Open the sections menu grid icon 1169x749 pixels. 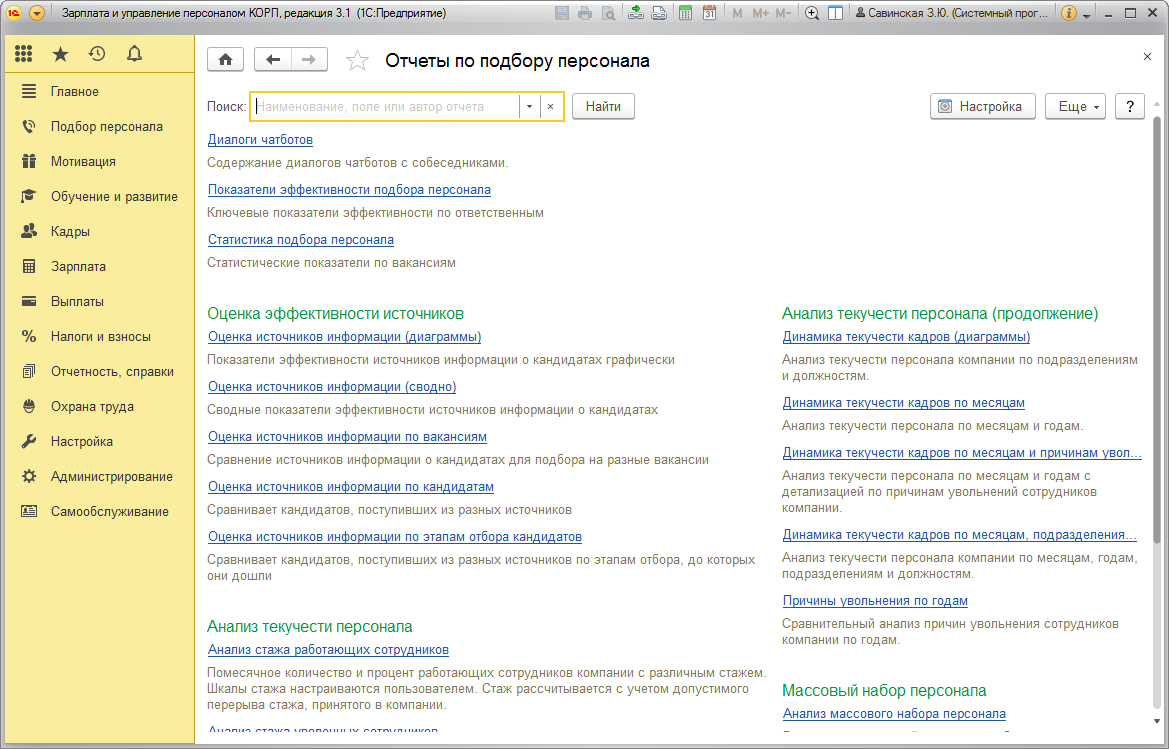point(24,54)
